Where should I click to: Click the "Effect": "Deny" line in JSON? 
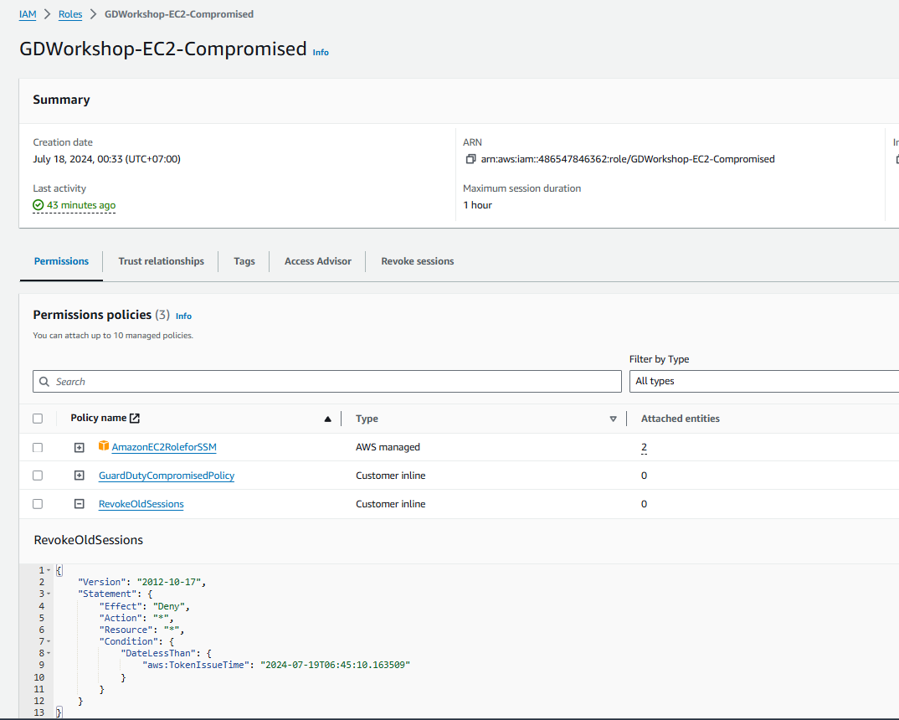click(144, 606)
